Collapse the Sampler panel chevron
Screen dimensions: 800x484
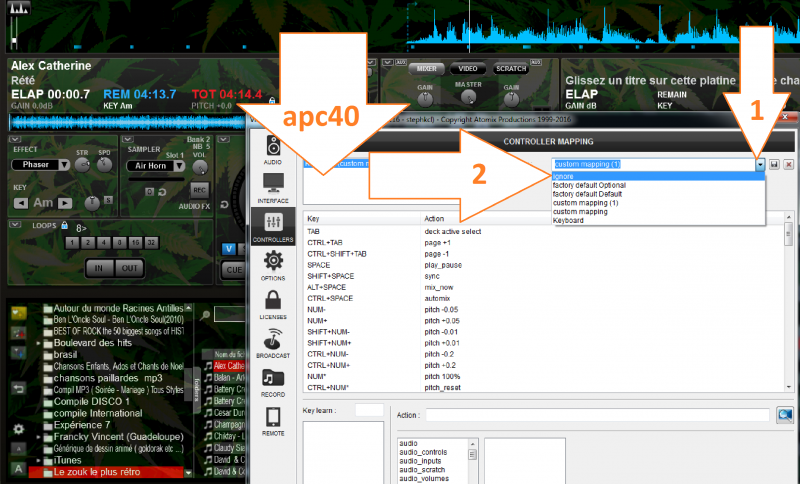128,139
